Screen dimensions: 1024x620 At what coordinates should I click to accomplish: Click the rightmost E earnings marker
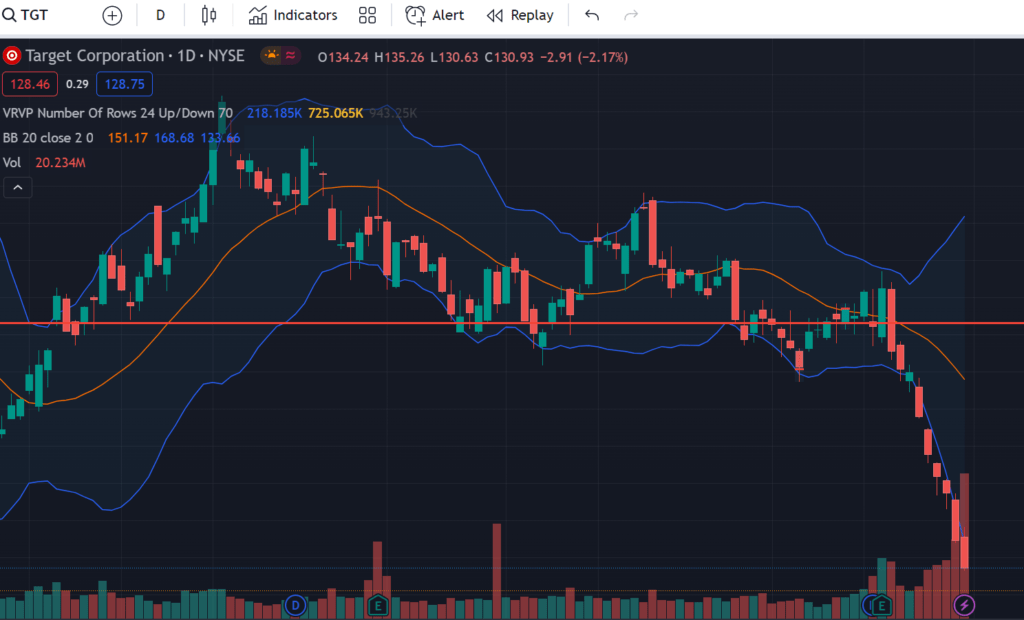coord(882,606)
